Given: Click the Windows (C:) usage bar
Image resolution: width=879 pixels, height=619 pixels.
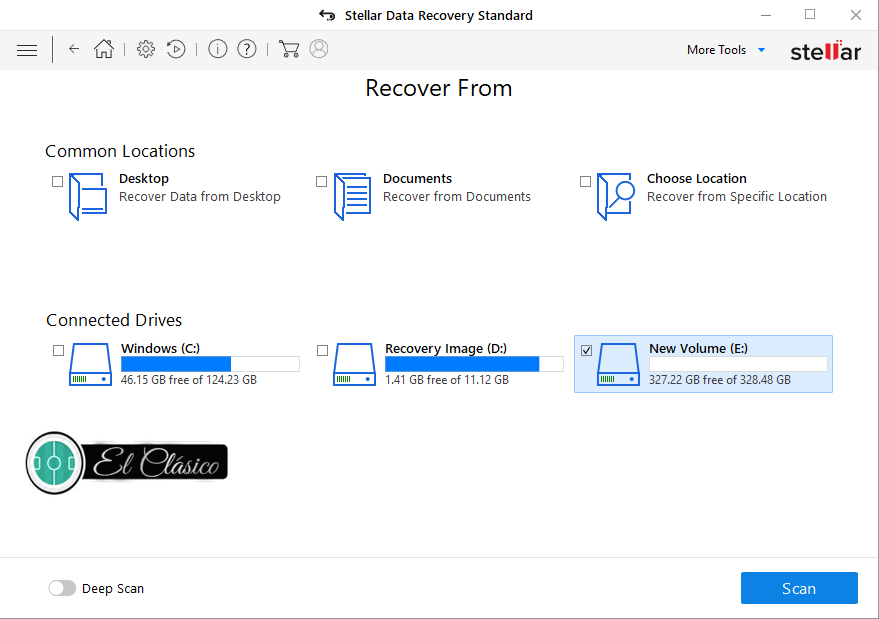Looking at the screenshot, I should click(x=210, y=364).
